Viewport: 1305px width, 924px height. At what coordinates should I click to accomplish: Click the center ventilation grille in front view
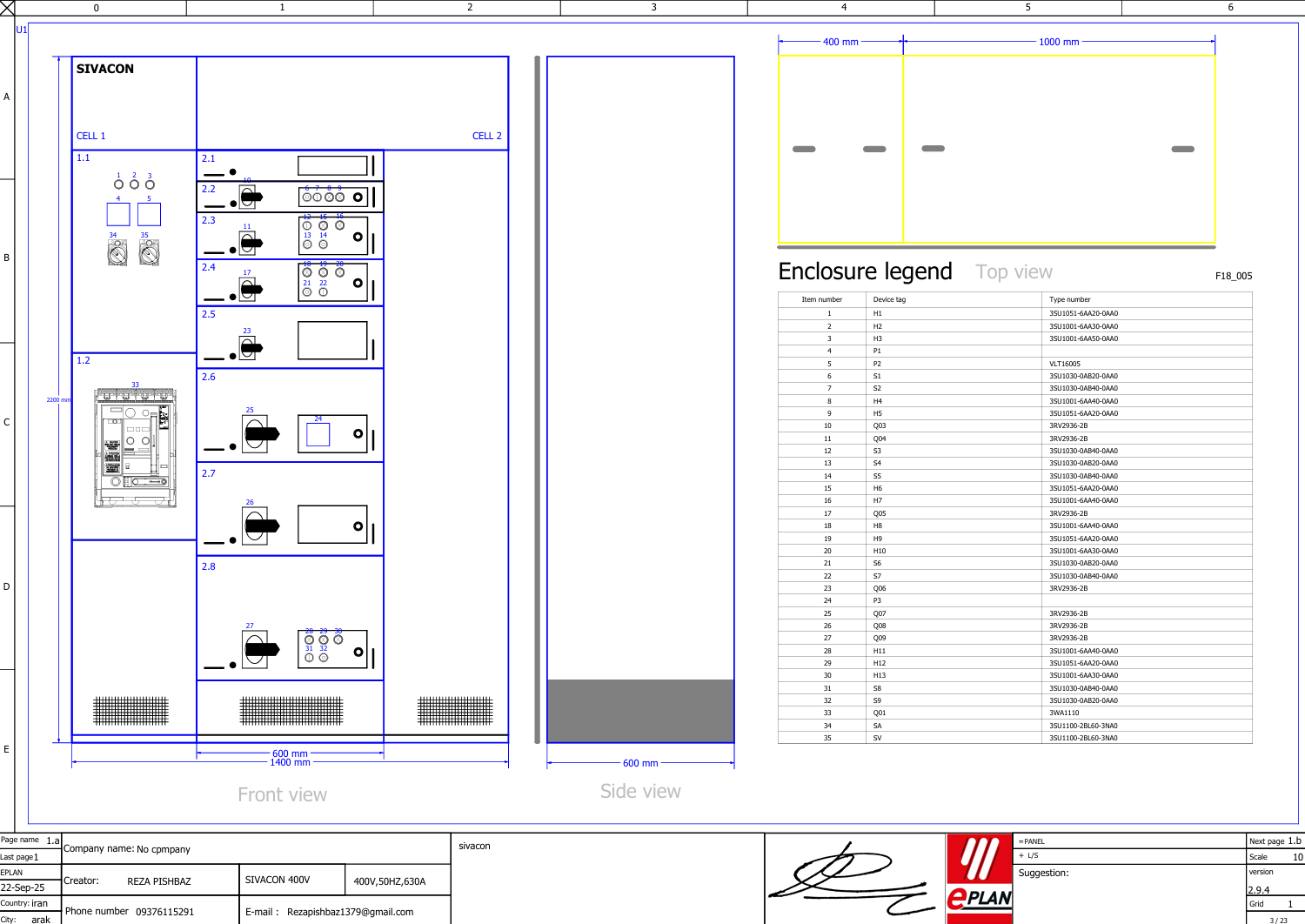(x=291, y=711)
